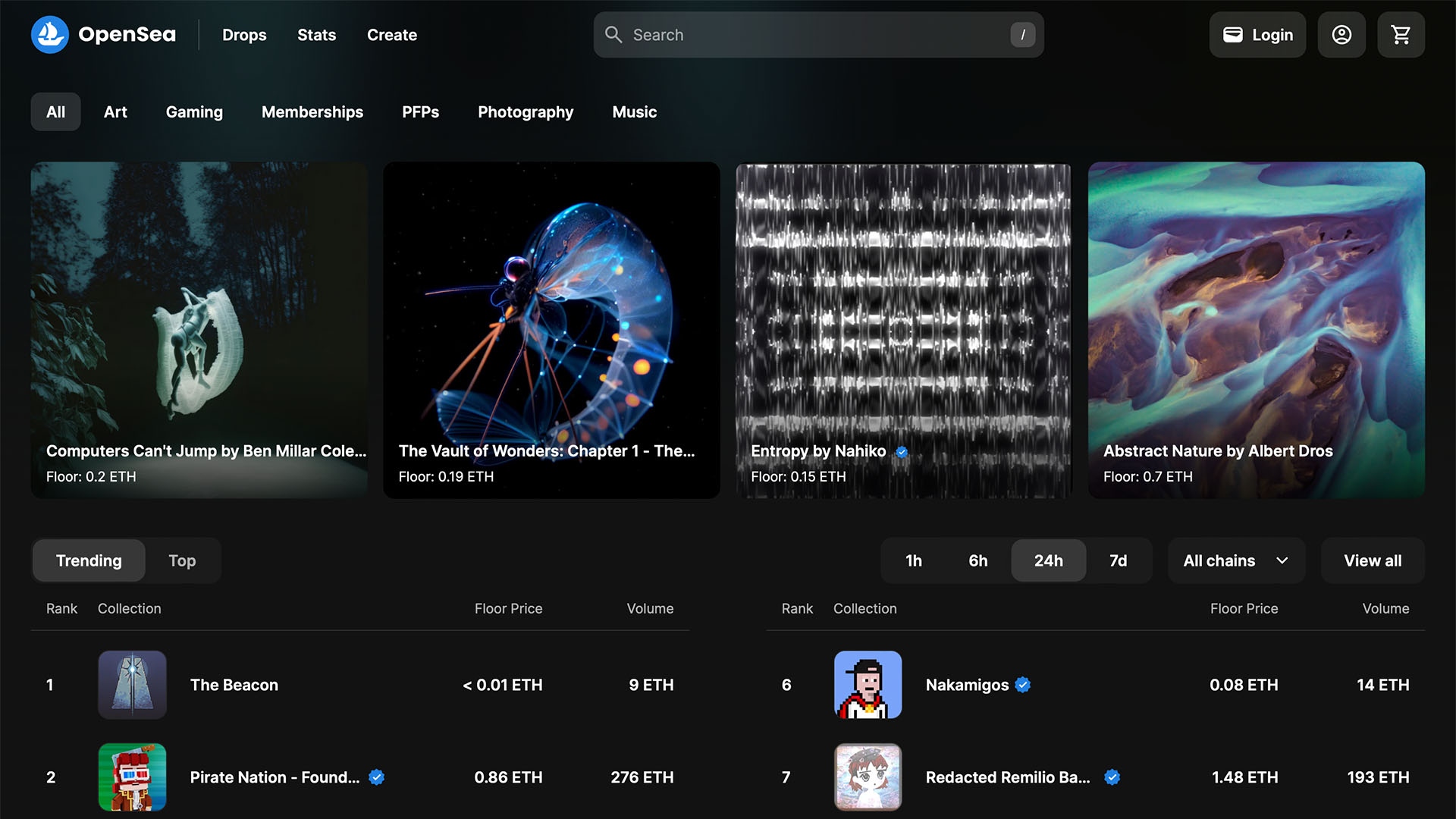1456x819 pixels.
Task: Select the PFPs category tab
Action: (420, 112)
